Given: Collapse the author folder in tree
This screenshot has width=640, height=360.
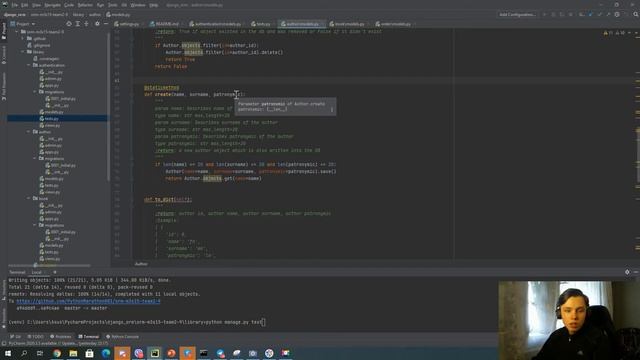Looking at the screenshot, I should (29, 132).
